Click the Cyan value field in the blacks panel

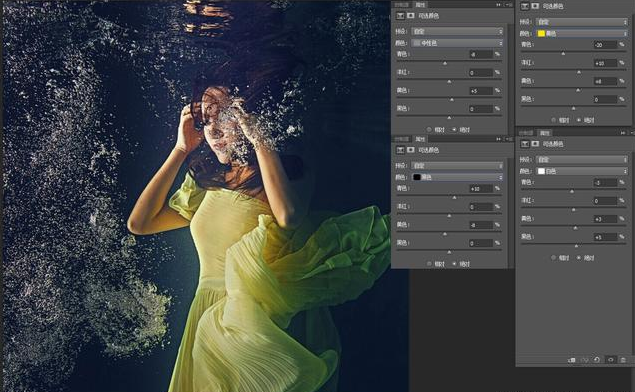[481, 189]
